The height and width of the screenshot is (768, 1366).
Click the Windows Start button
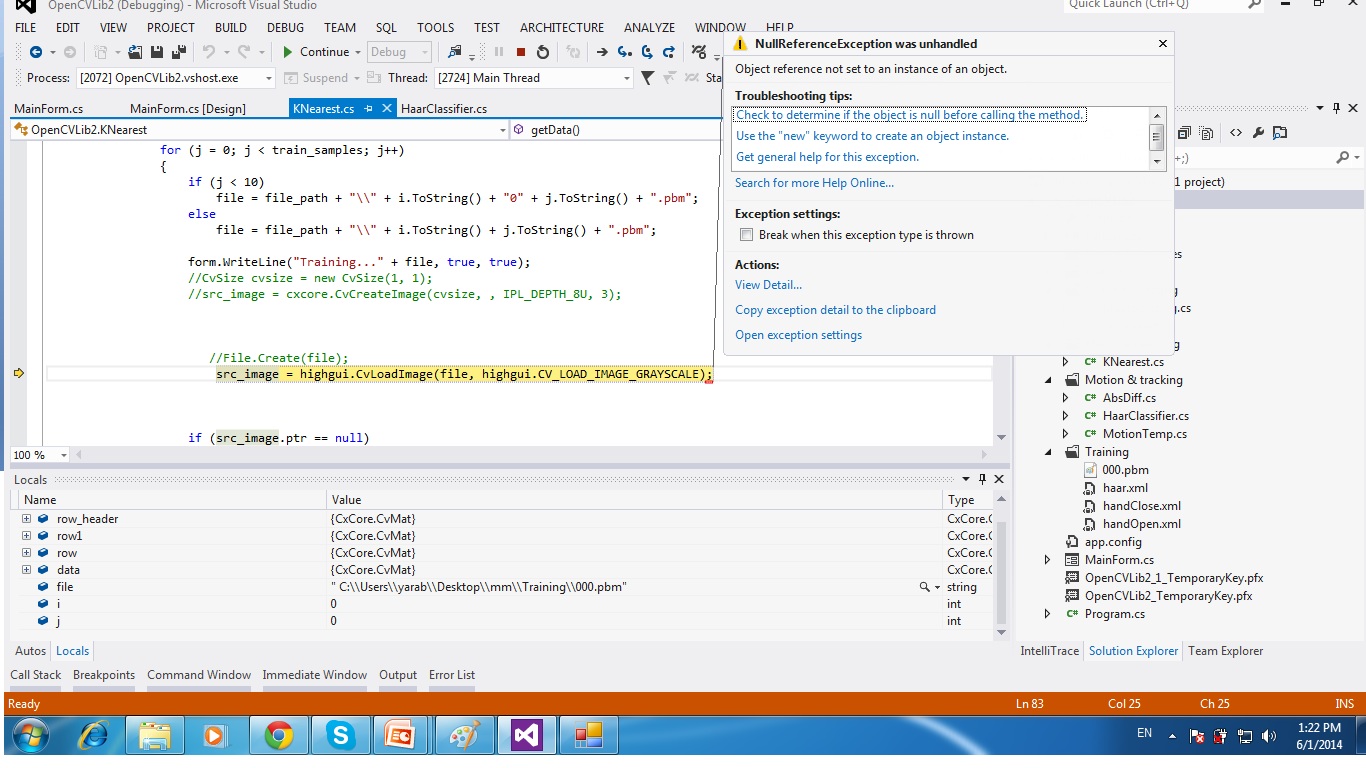[x=30, y=737]
